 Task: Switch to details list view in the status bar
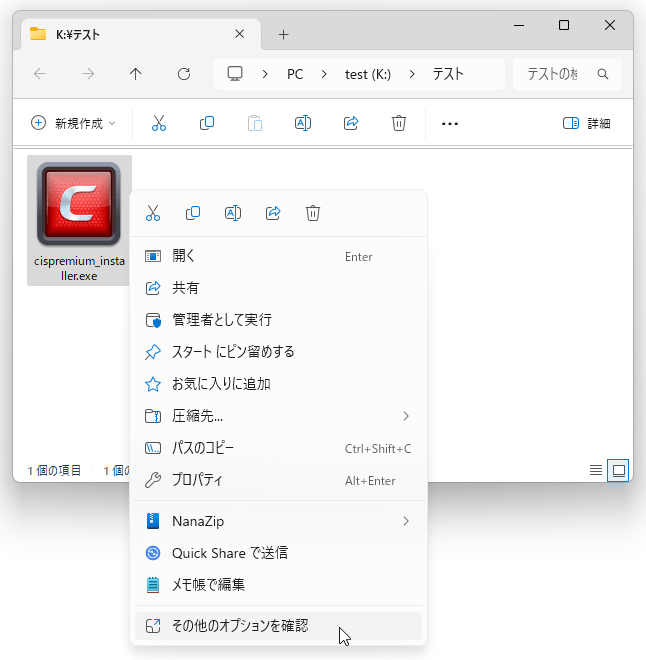coord(595,470)
